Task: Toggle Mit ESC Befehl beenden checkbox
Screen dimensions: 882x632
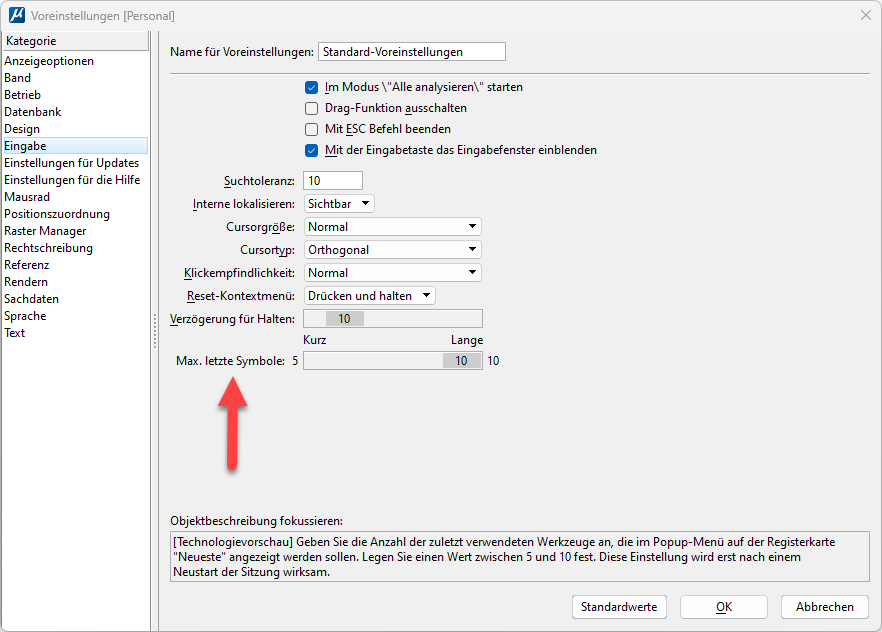Action: pyautogui.click(x=311, y=129)
